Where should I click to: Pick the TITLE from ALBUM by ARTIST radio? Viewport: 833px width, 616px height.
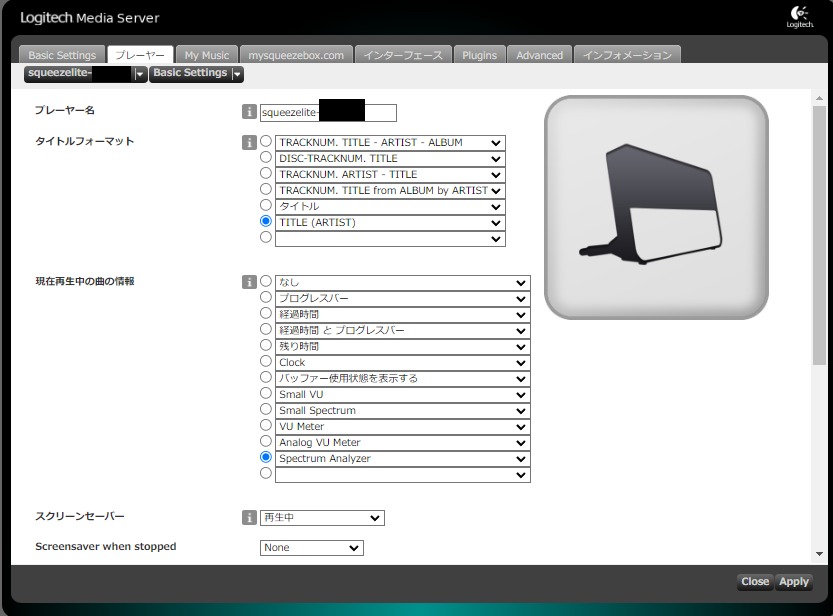[266, 189]
